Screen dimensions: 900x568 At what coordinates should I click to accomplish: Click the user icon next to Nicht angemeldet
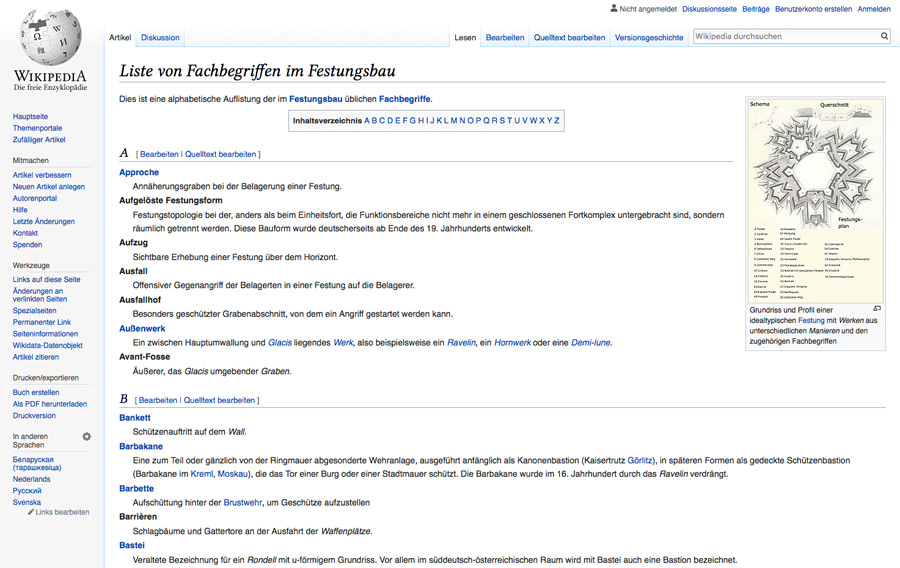point(614,9)
